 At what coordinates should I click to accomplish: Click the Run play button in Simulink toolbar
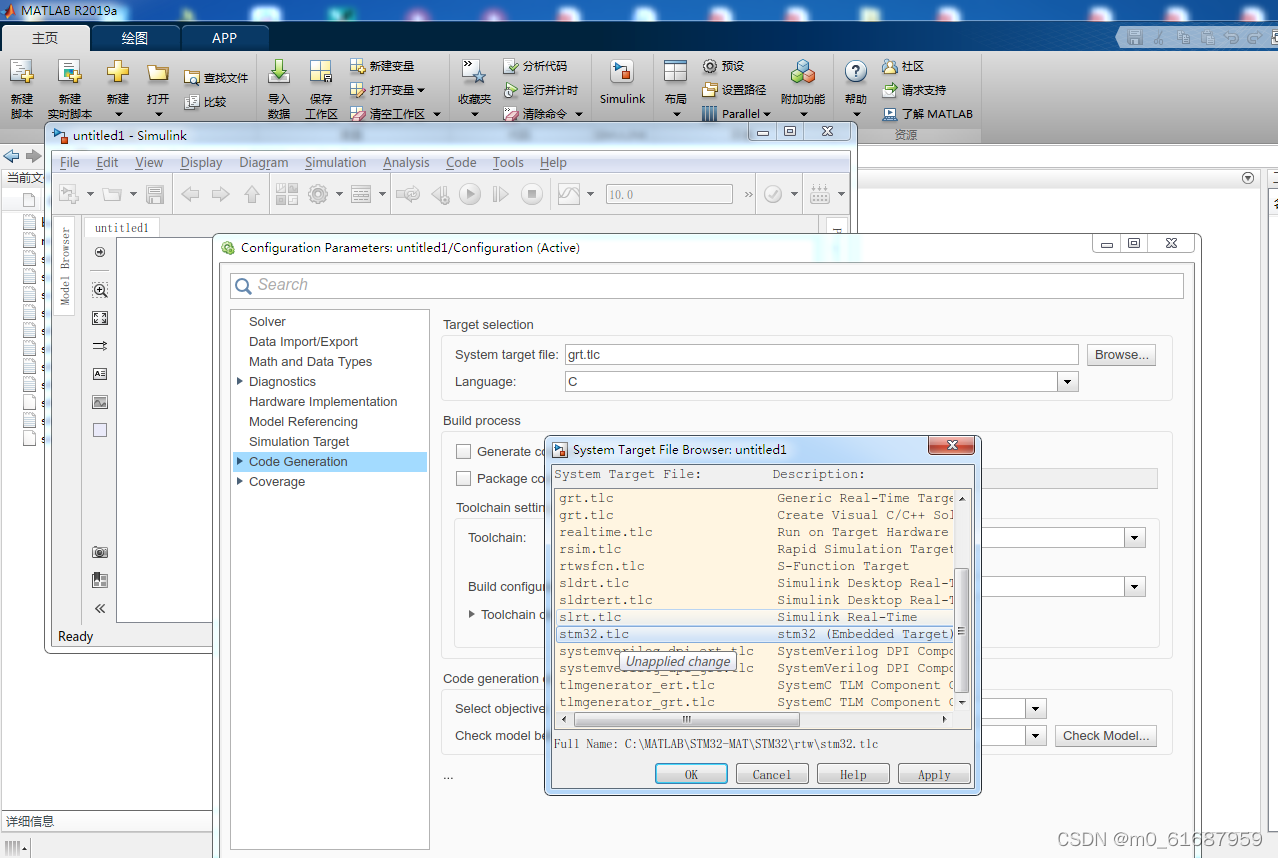(470, 195)
